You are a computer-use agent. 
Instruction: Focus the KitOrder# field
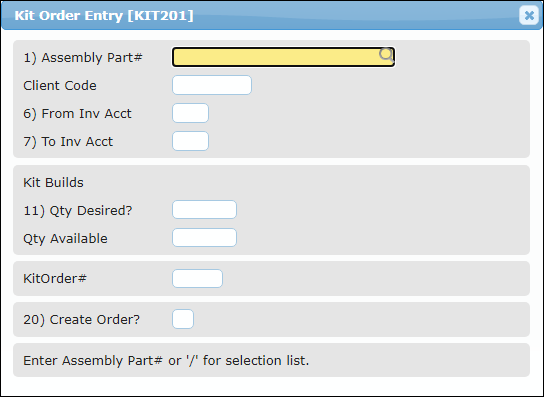tap(197, 279)
